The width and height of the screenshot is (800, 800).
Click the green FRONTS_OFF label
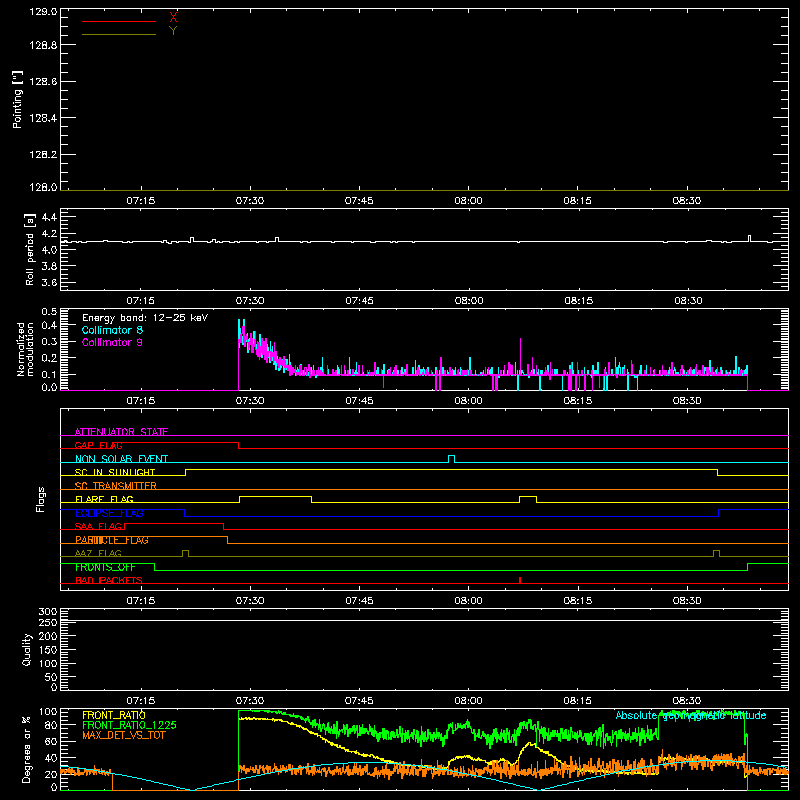pos(106,567)
